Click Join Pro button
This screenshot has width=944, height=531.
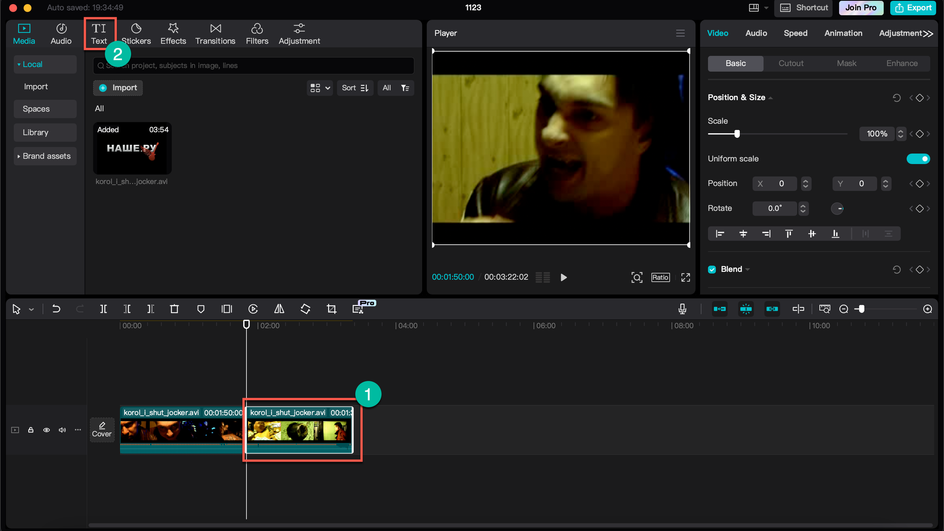point(861,8)
